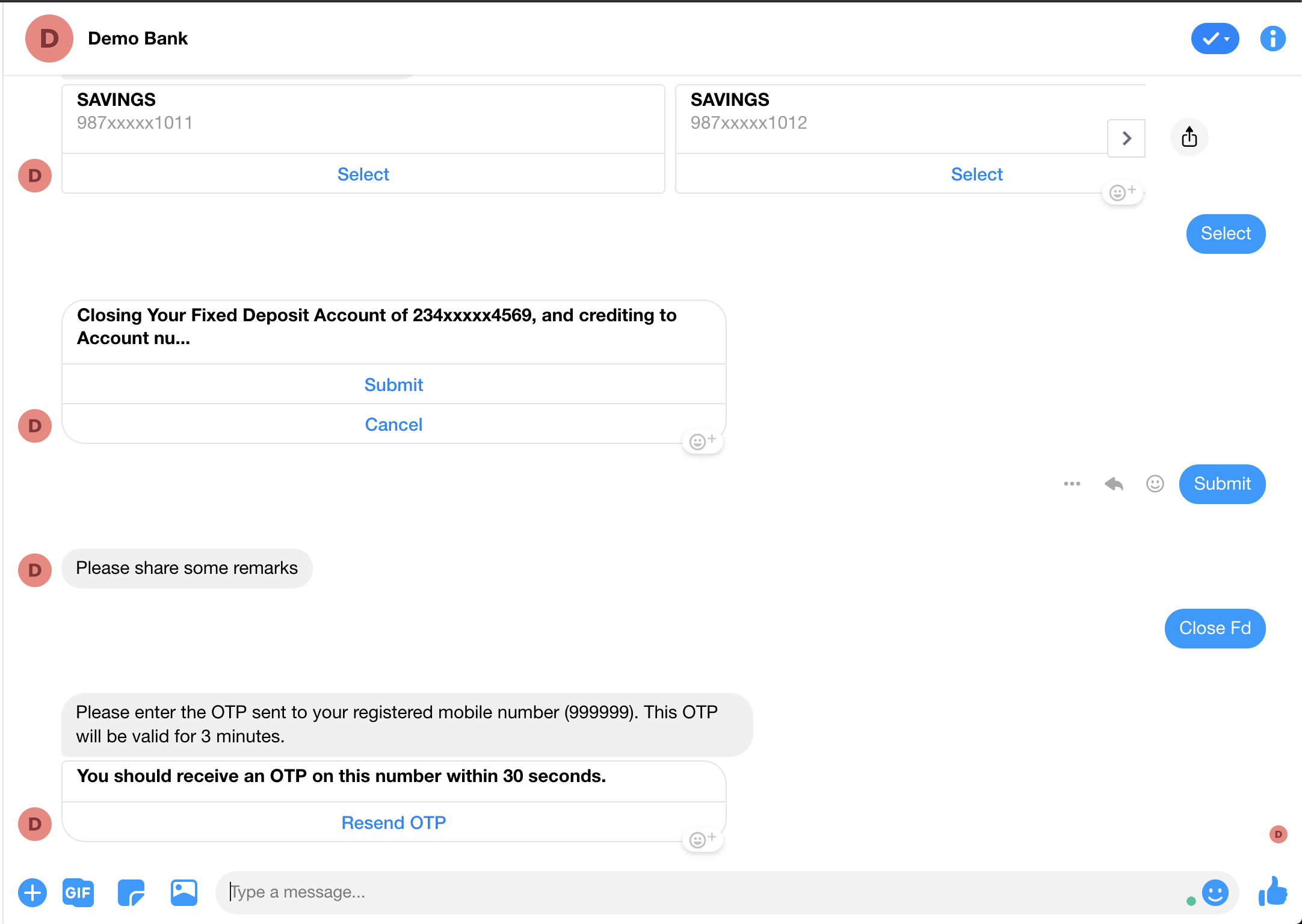Image resolution: width=1302 pixels, height=924 pixels.
Task: React to the Resend OTP card
Action: click(x=702, y=840)
